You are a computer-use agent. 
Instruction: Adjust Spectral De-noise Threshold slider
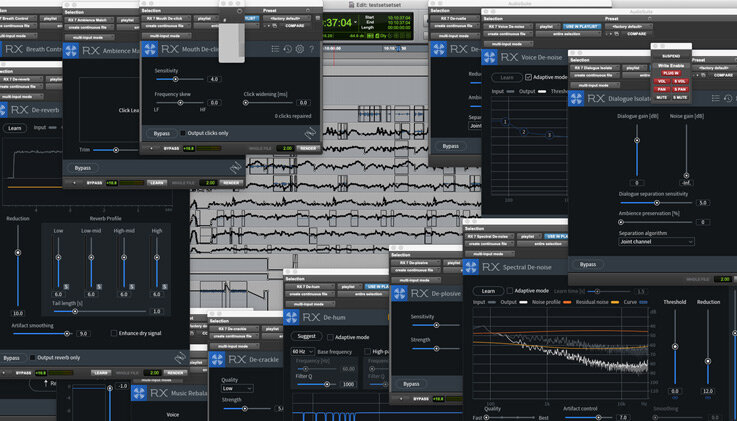pyautogui.click(x=675, y=347)
